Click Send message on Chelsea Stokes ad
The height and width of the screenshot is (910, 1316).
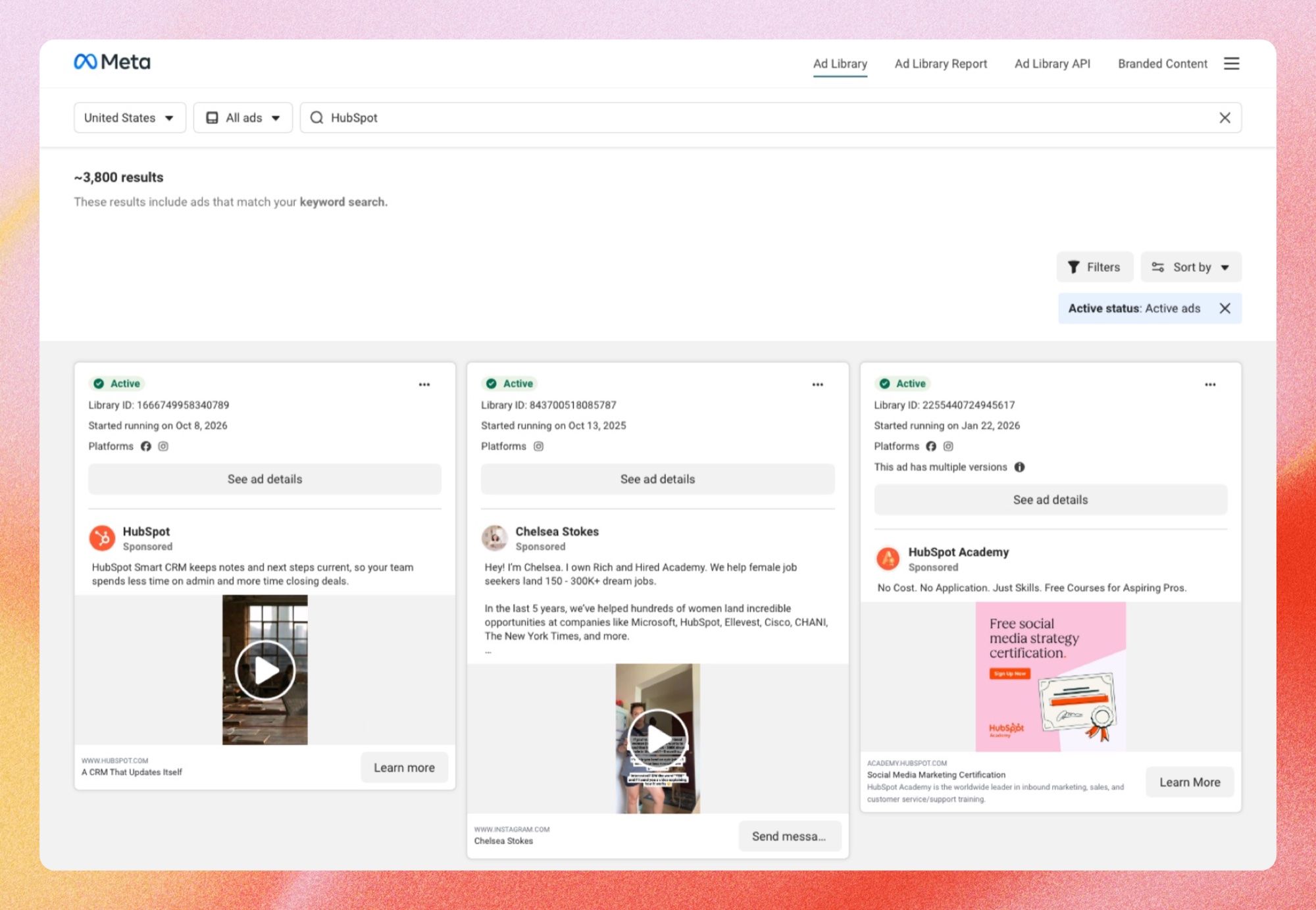[789, 836]
